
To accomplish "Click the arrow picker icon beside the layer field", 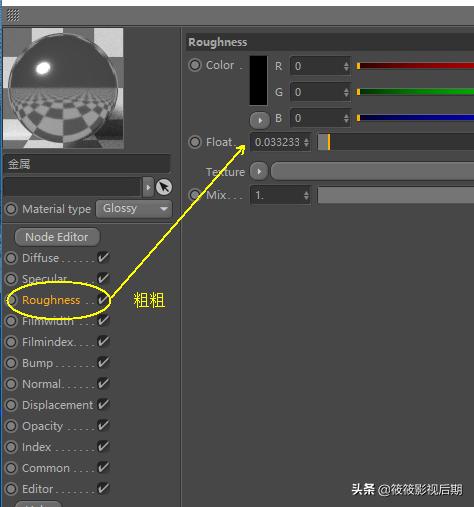I will pyautogui.click(x=164, y=187).
